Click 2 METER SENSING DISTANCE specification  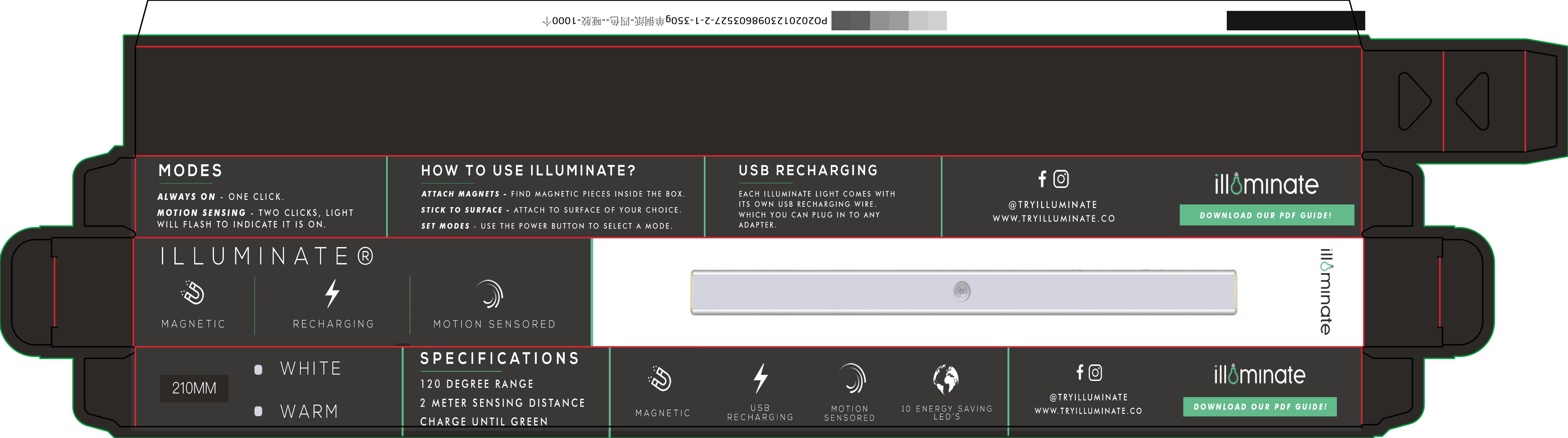[502, 403]
